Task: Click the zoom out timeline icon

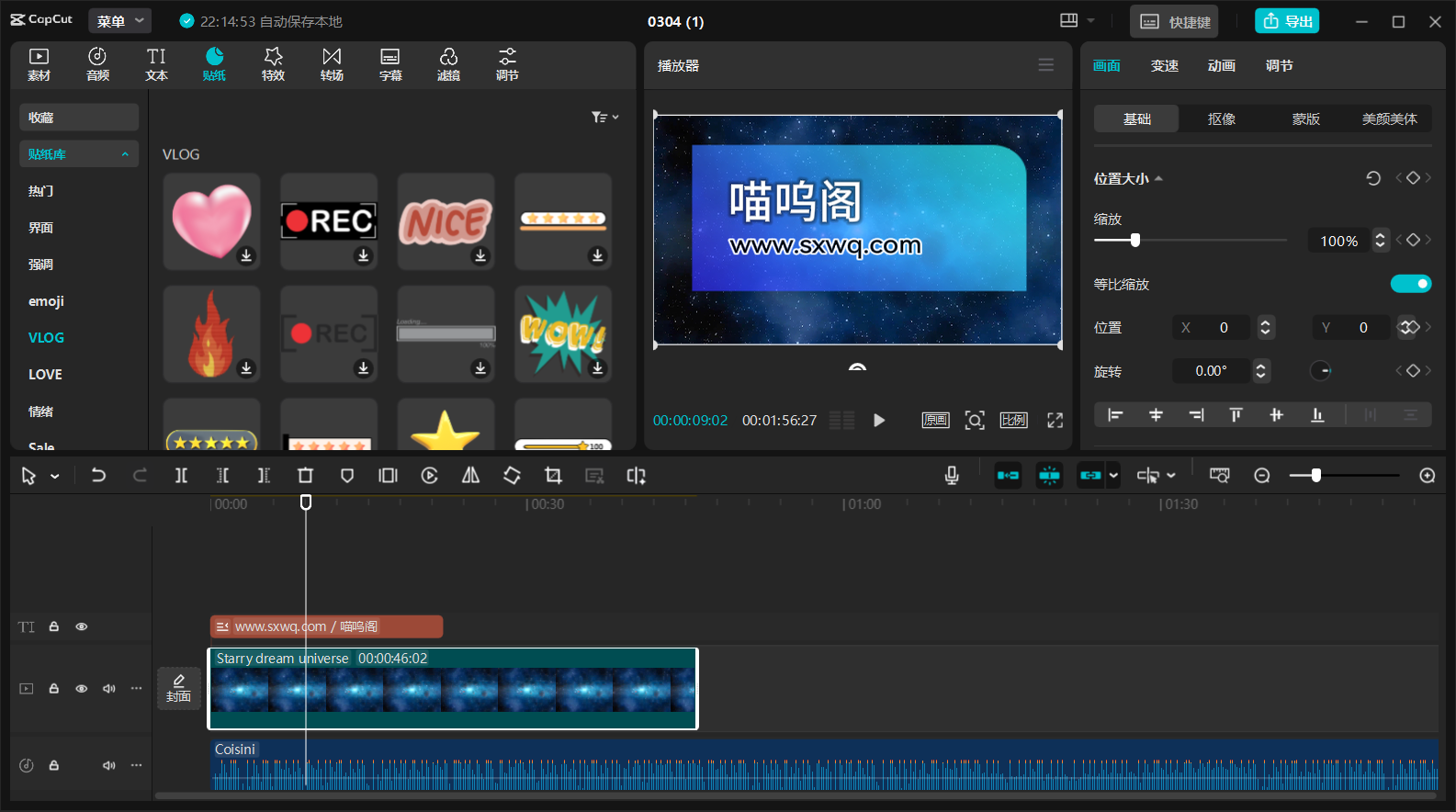Action: 1262,475
